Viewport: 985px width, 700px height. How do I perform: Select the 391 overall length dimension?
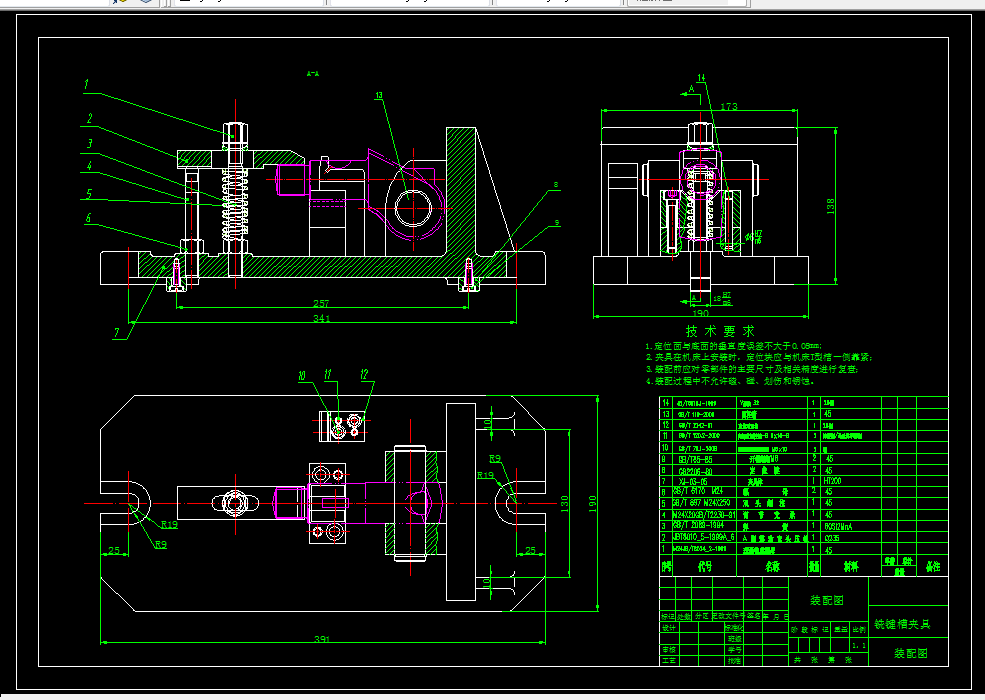[x=321, y=639]
